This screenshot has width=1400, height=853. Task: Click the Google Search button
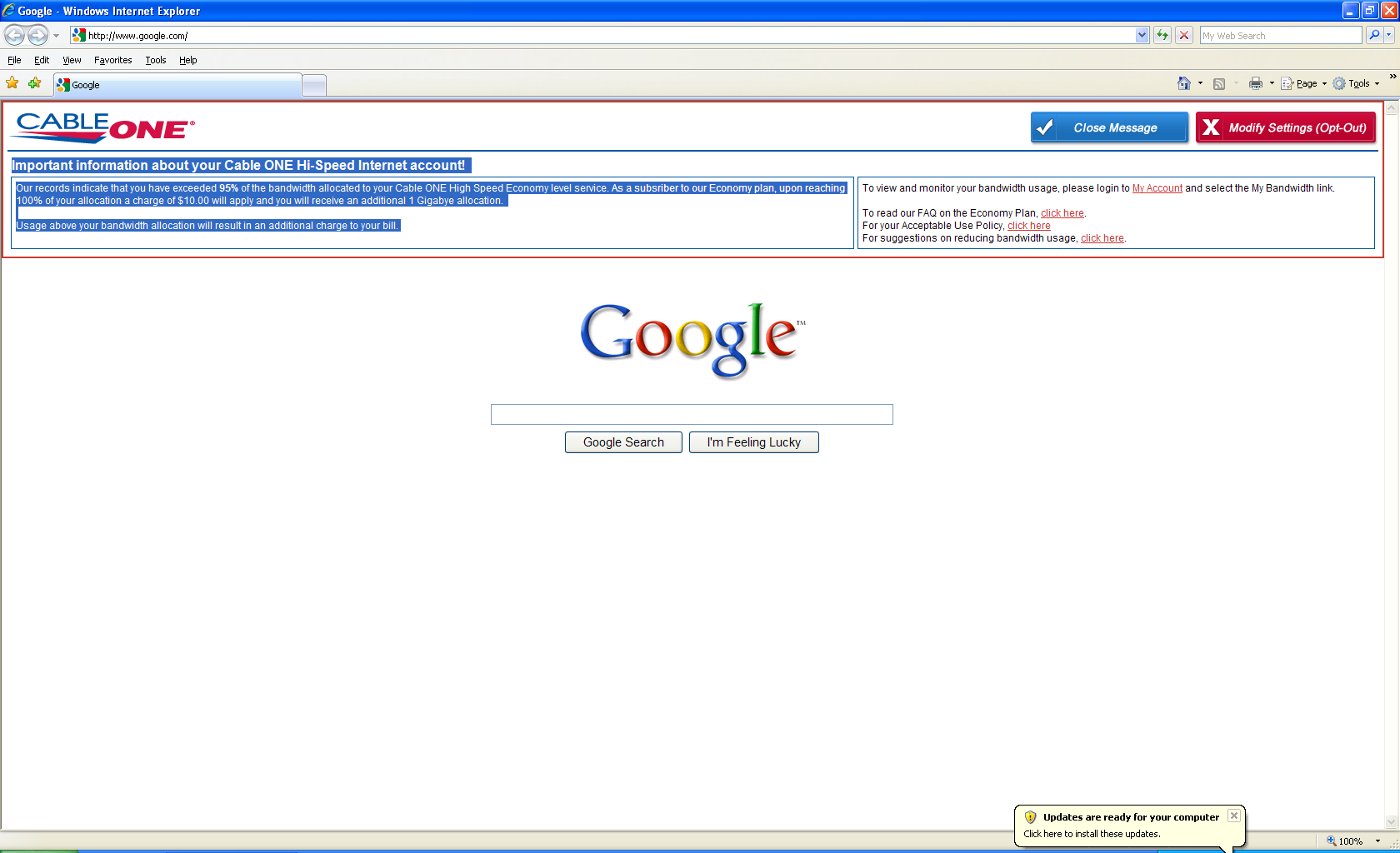[623, 442]
